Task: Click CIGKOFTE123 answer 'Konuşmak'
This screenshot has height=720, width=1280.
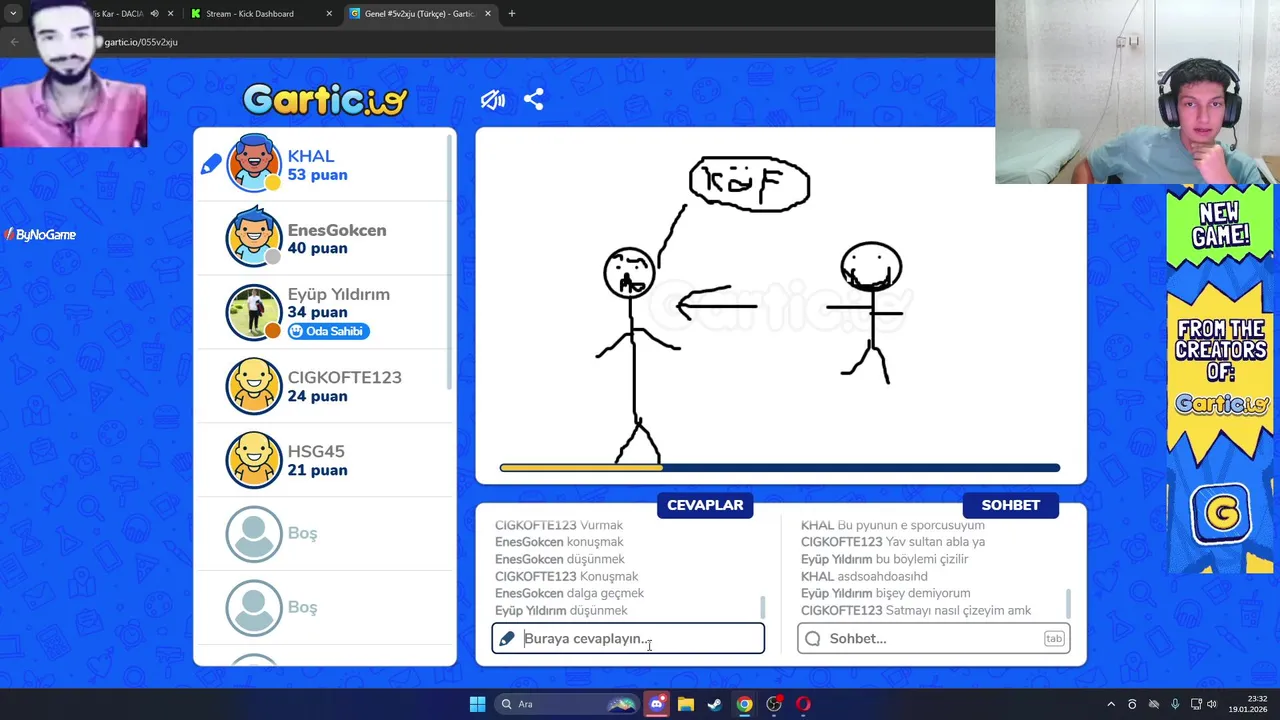Action: coord(609,576)
